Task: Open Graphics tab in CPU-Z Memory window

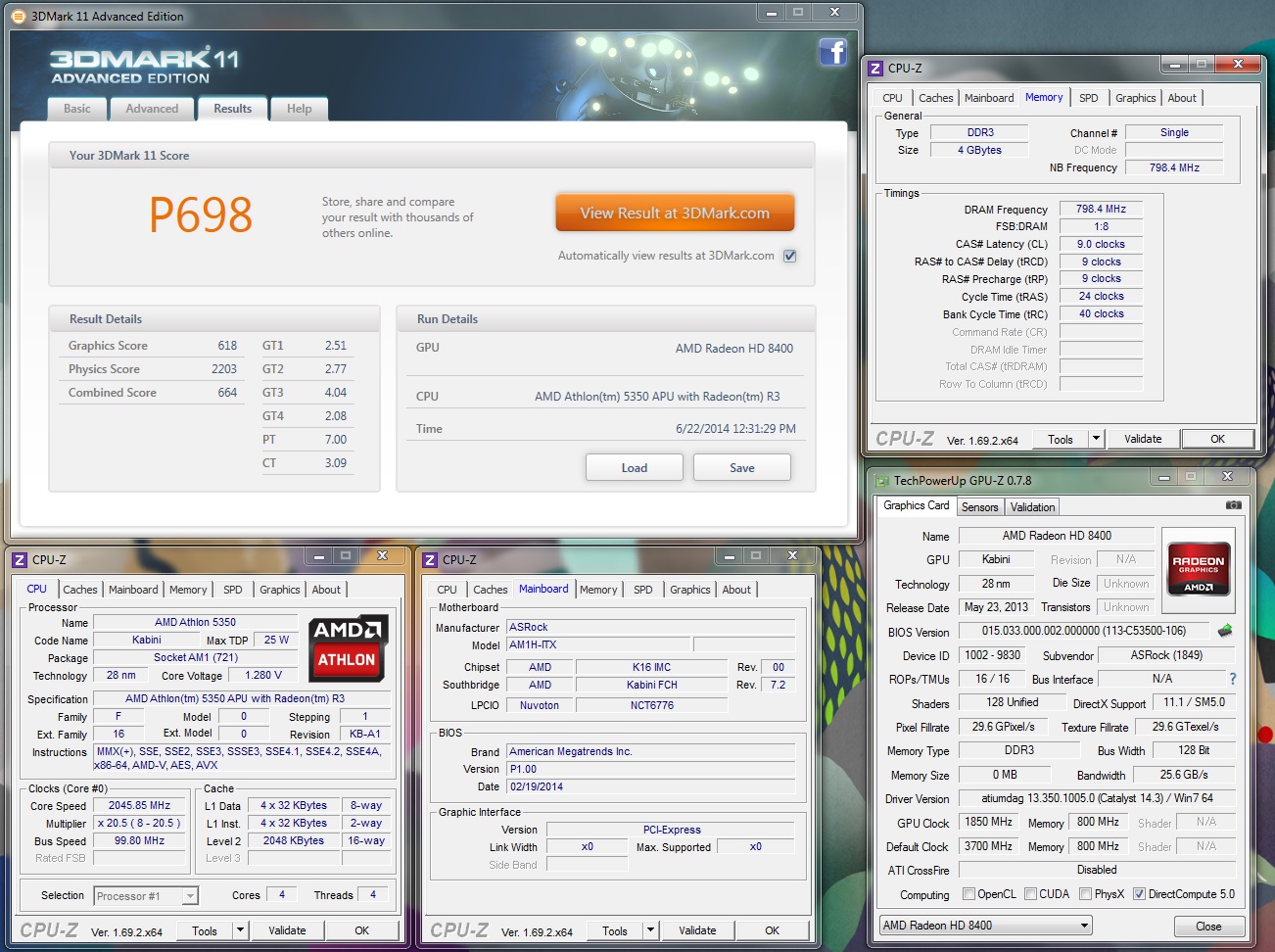Action: click(1135, 98)
